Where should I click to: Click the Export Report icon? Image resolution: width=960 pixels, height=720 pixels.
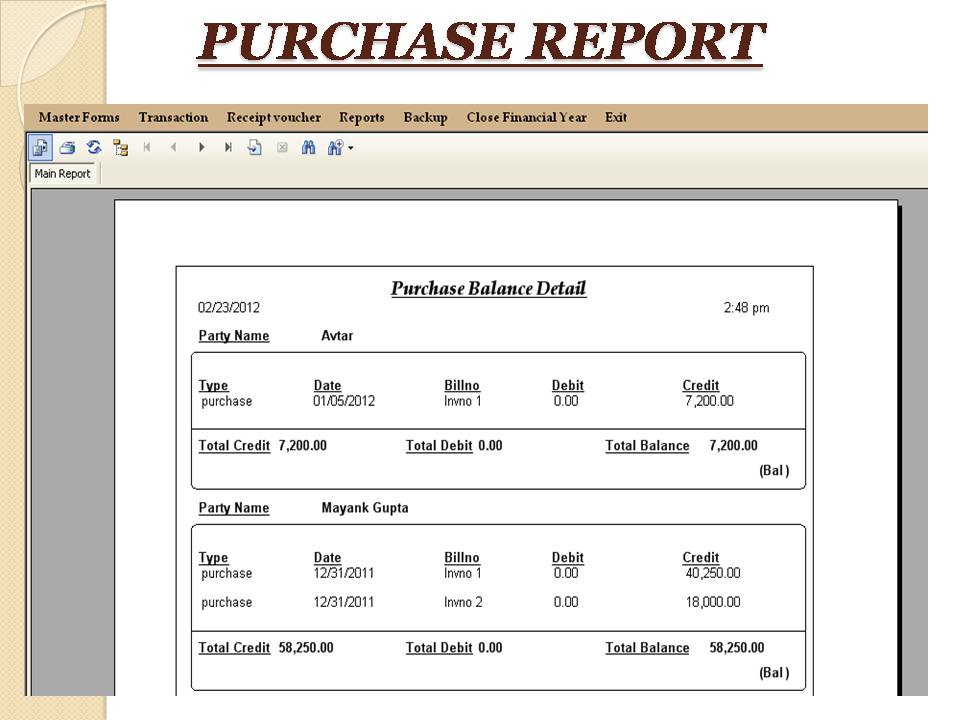pos(40,148)
